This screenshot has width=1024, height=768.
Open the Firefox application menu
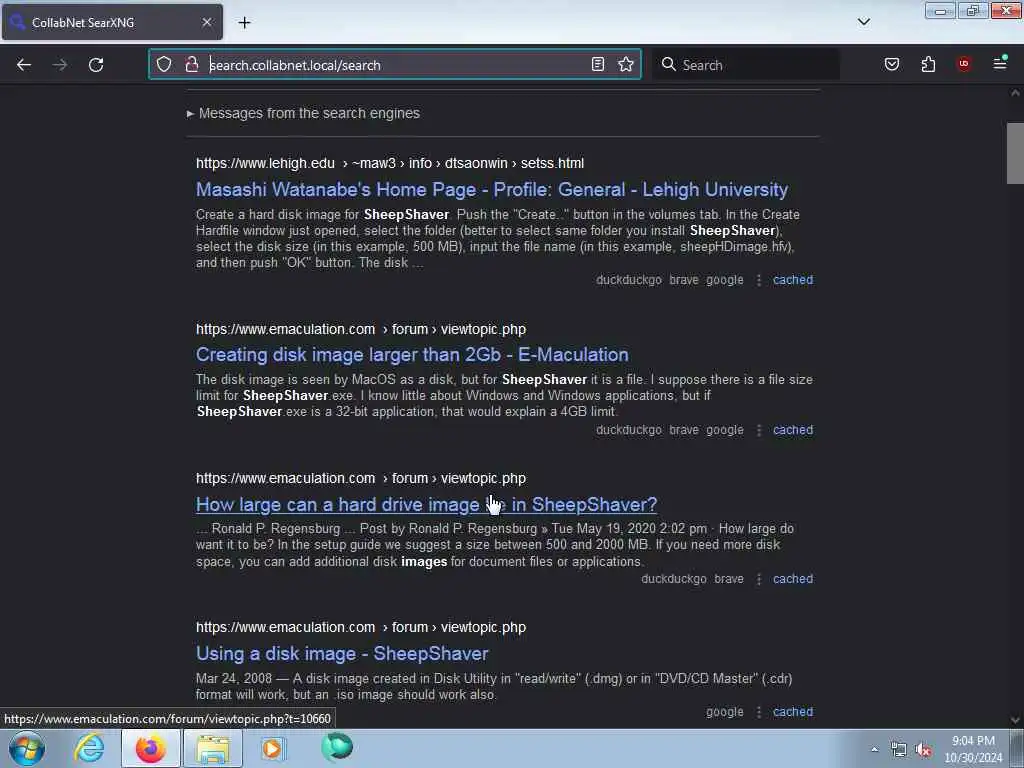coord(999,64)
